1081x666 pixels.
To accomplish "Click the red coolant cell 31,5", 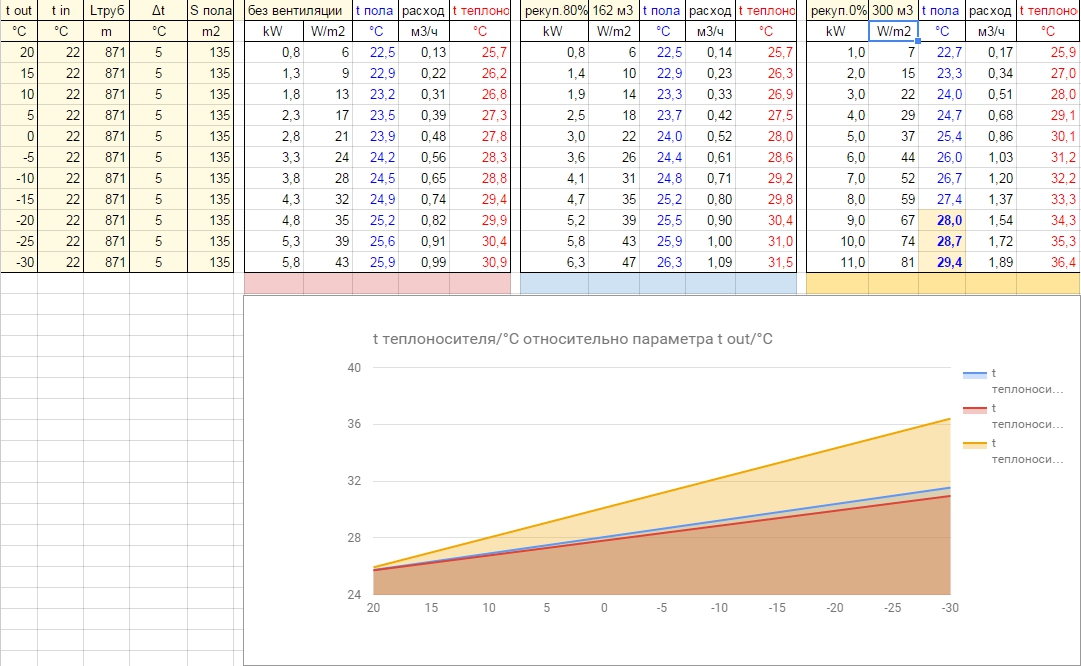I will pyautogui.click(x=766, y=262).
